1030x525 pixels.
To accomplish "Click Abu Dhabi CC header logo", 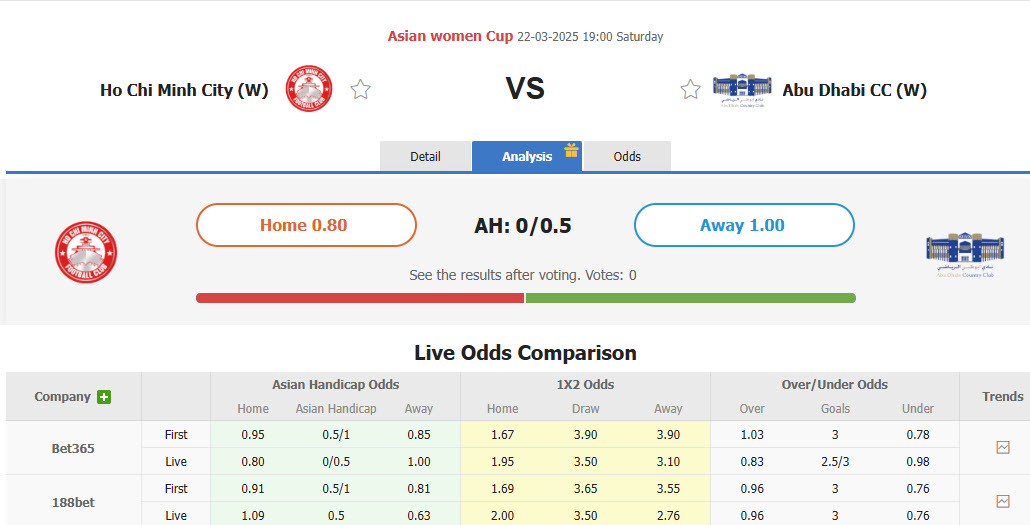I will (x=742, y=90).
